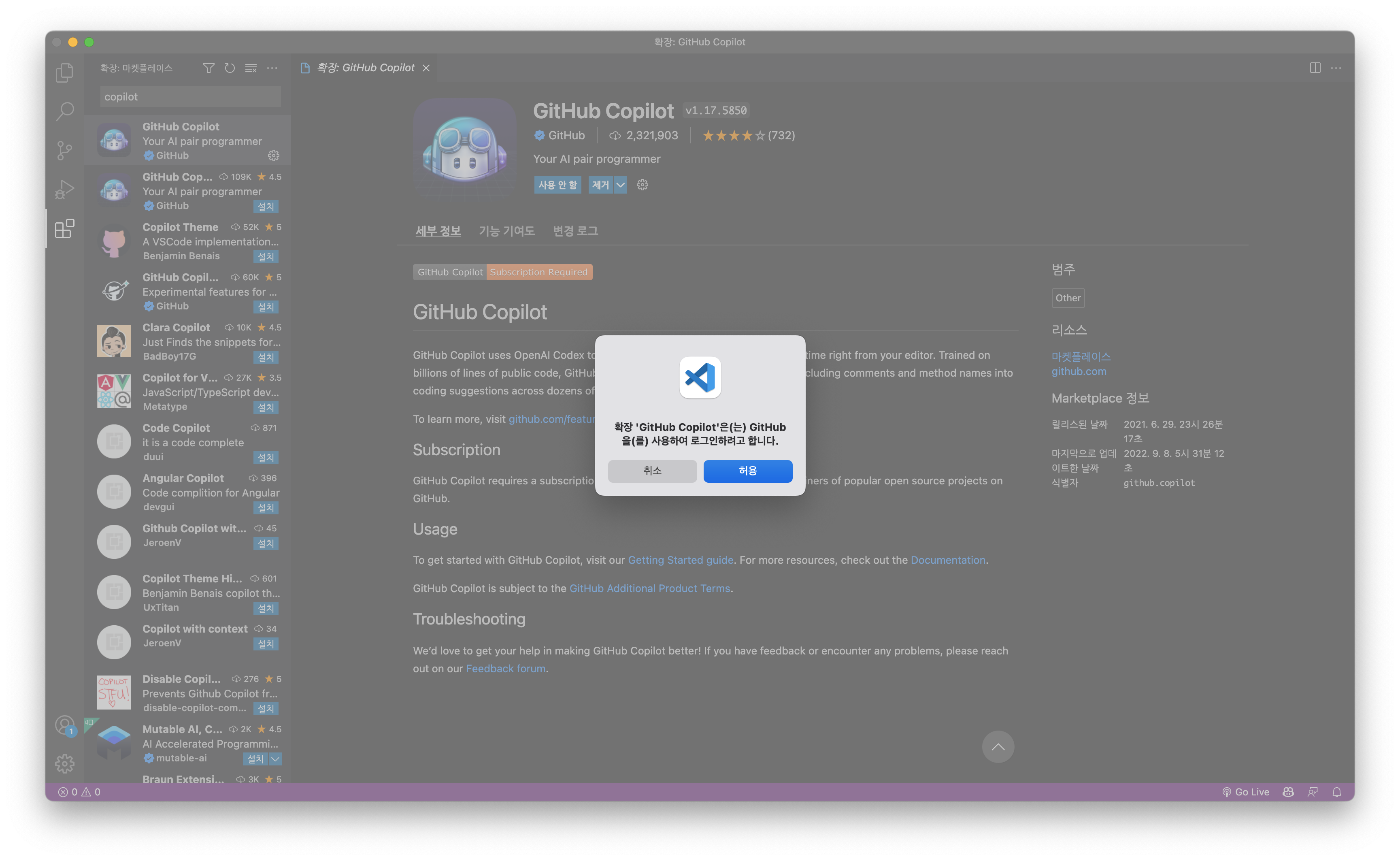Click VS Code logo in the dialog
This screenshot has height=861, width=1400.
pos(700,377)
